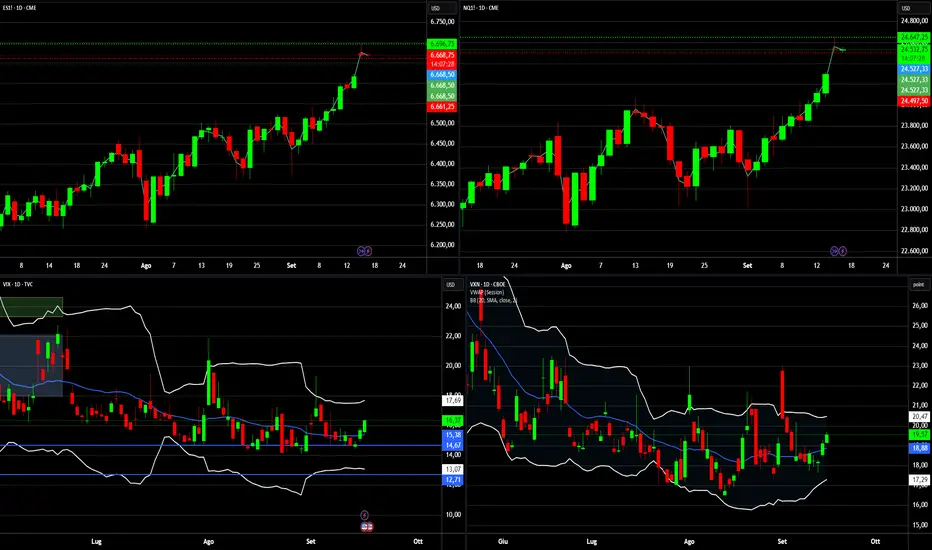932x550 pixels.
Task: Open the NQ1! 1D CME symbol title
Action: pos(480,8)
